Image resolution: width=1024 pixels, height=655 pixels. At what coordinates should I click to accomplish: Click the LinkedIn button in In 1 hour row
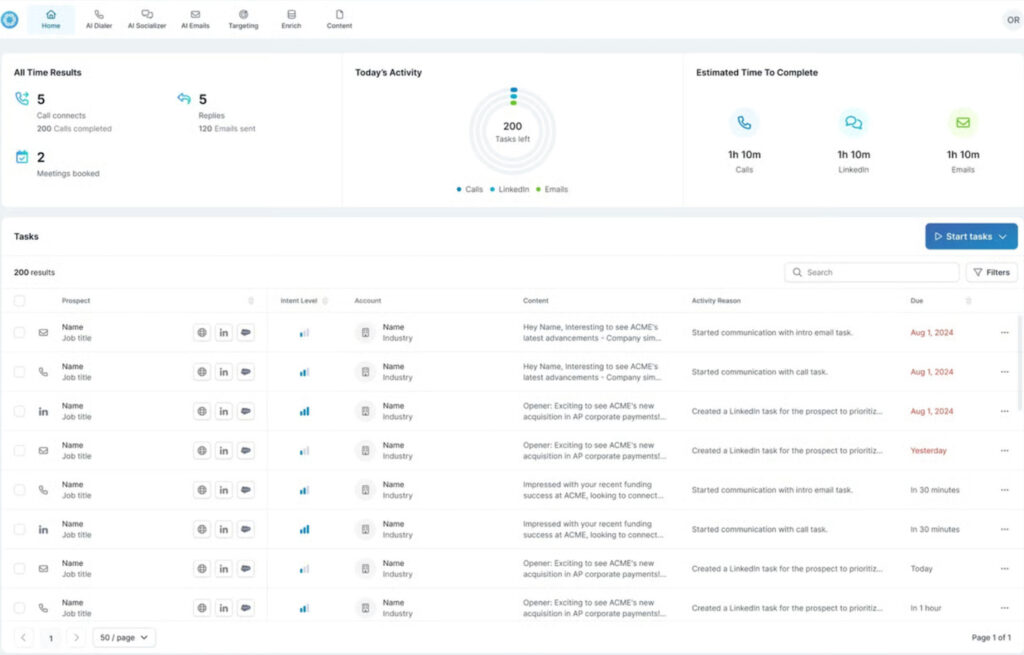tap(223, 608)
